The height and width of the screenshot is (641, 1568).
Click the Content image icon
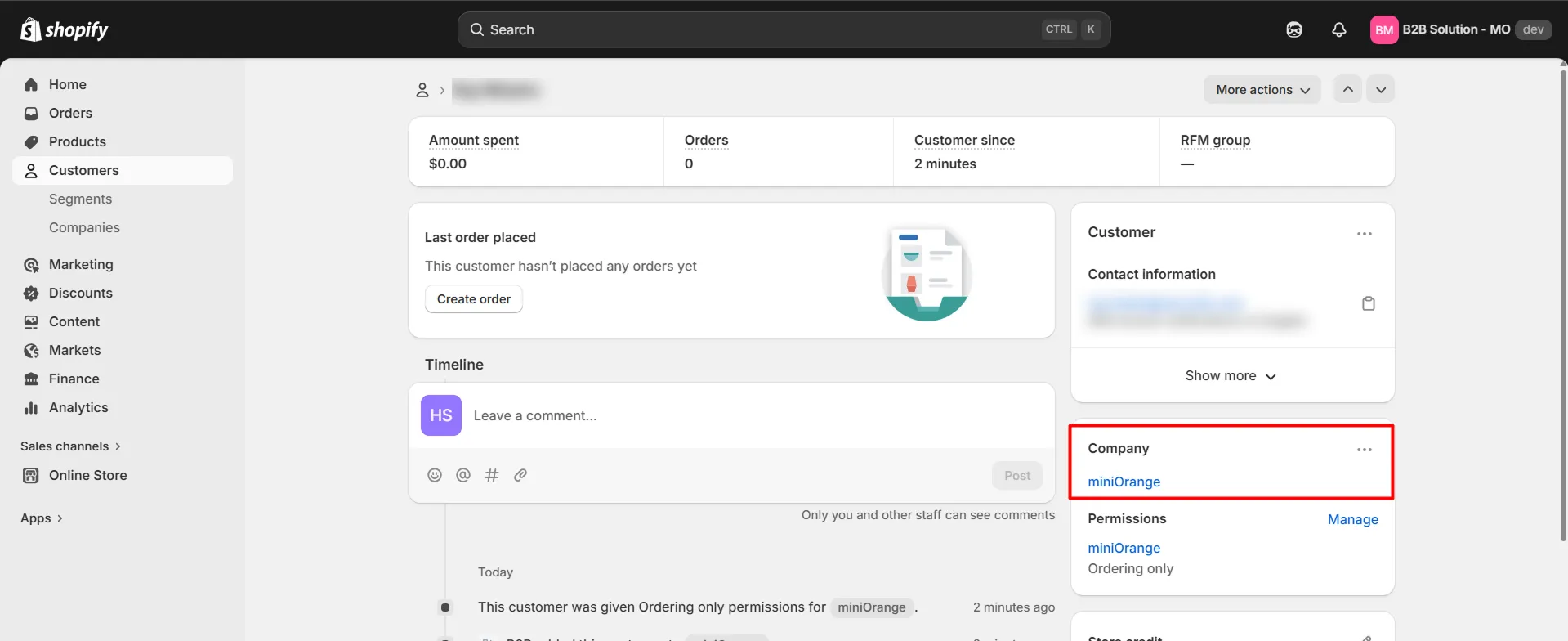tap(31, 322)
